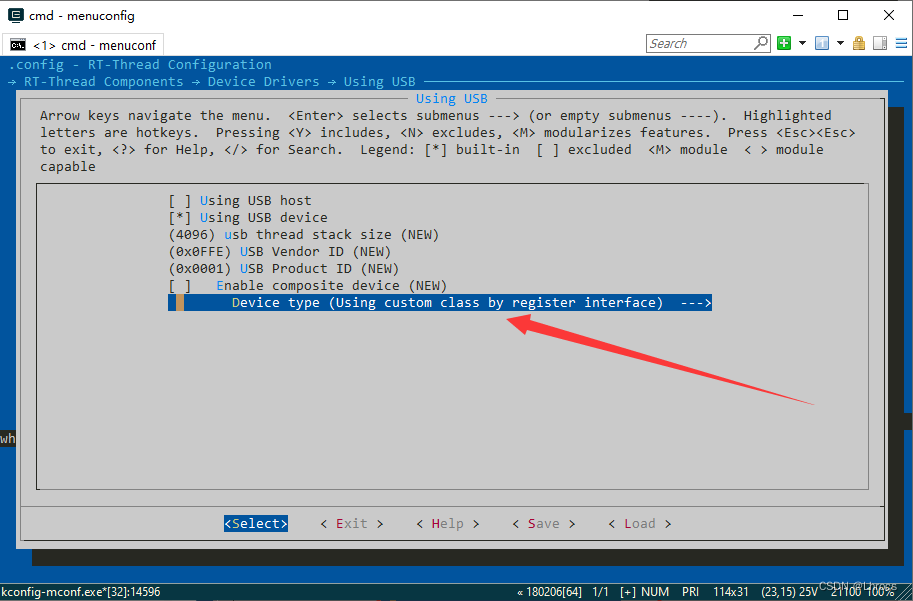
Task: Open the dropdown arrow beside the console number icon
Action: (840, 43)
